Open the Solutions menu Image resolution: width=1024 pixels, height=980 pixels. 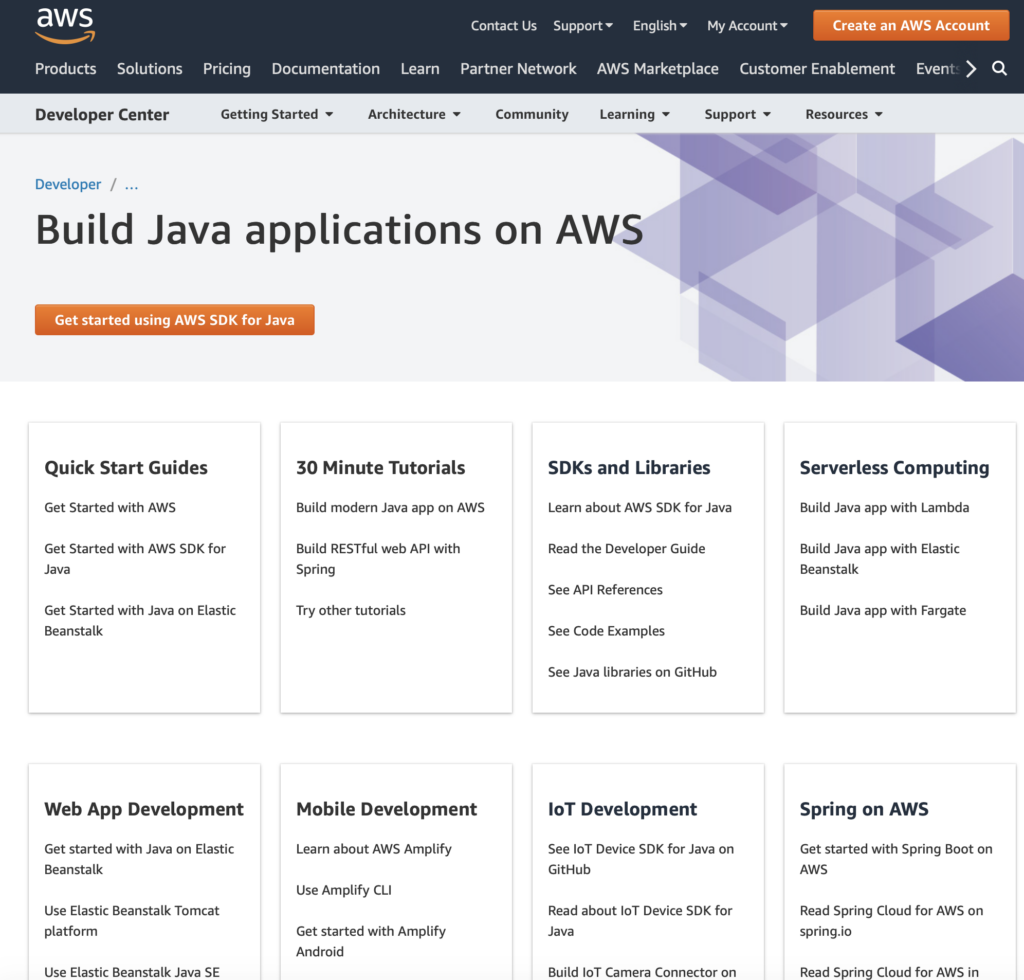(150, 69)
